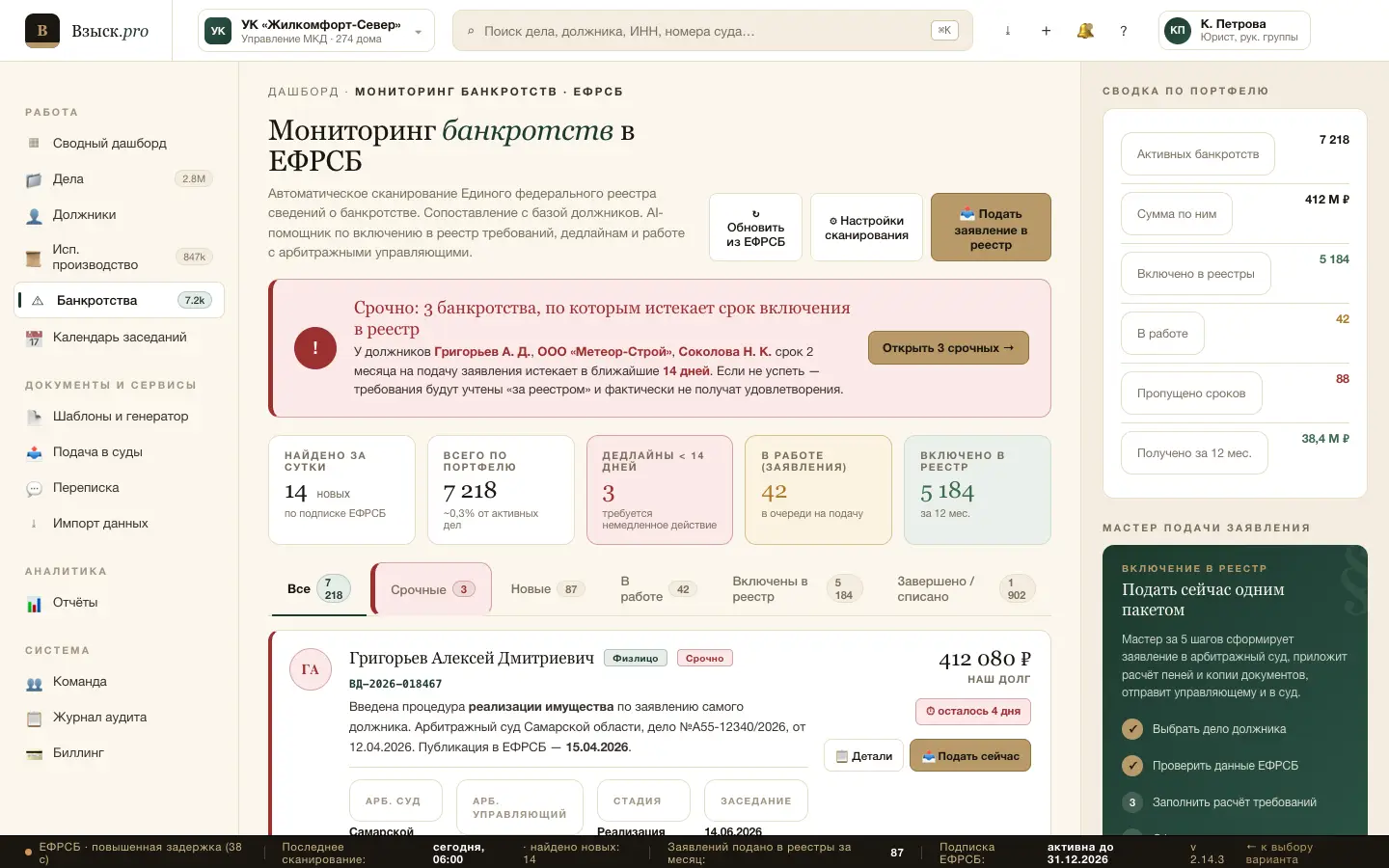Click Открыть 3 срочных button
Screen dimensions: 1389x868
pos(949,348)
